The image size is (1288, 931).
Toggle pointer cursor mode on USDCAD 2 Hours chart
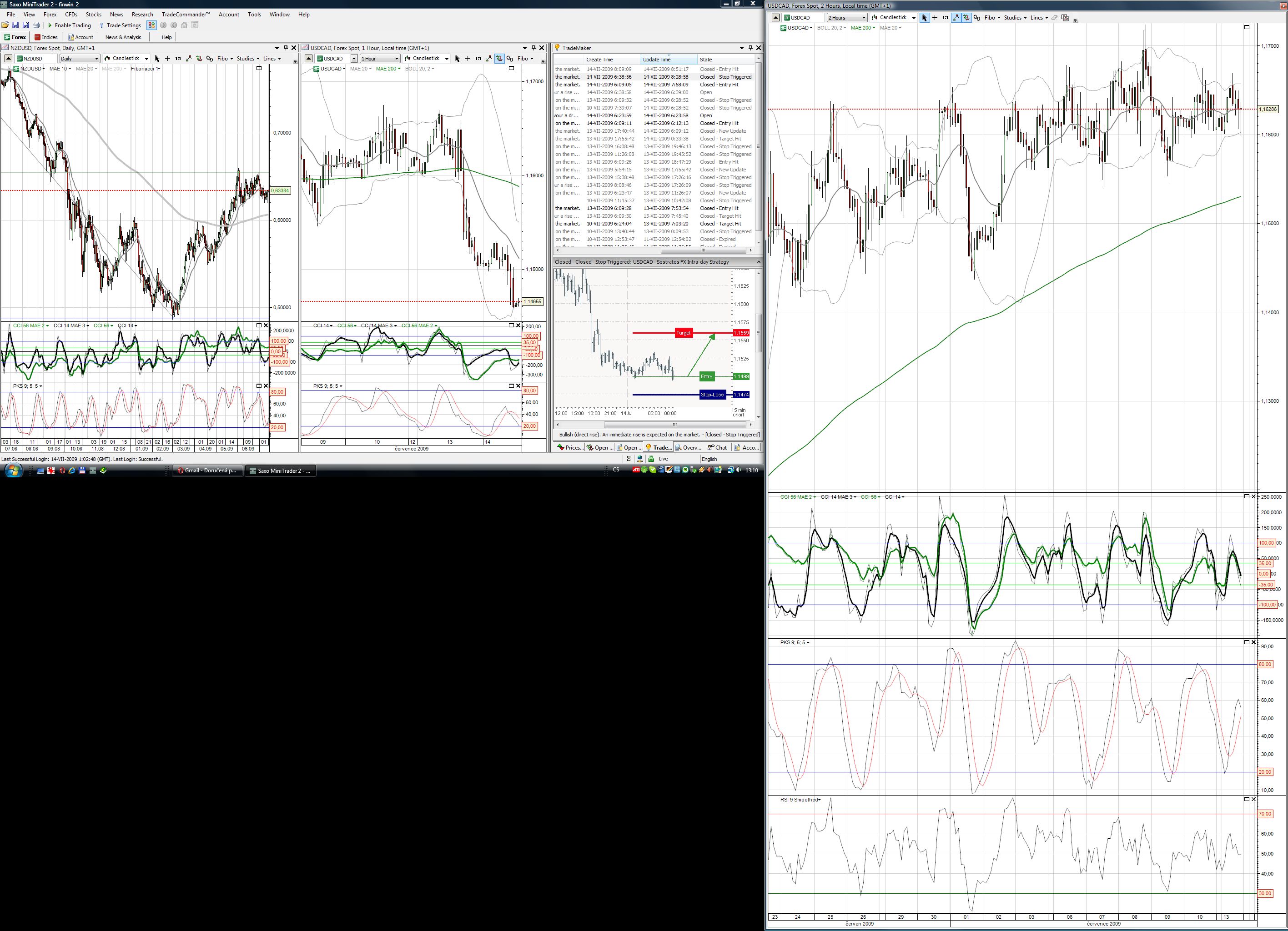coord(924,18)
